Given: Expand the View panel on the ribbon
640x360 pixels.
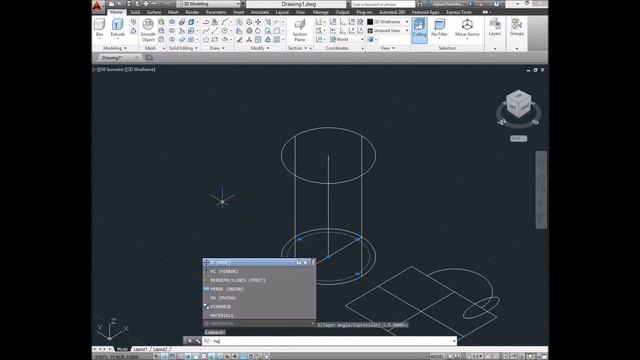Looking at the screenshot, I should click(388, 48).
